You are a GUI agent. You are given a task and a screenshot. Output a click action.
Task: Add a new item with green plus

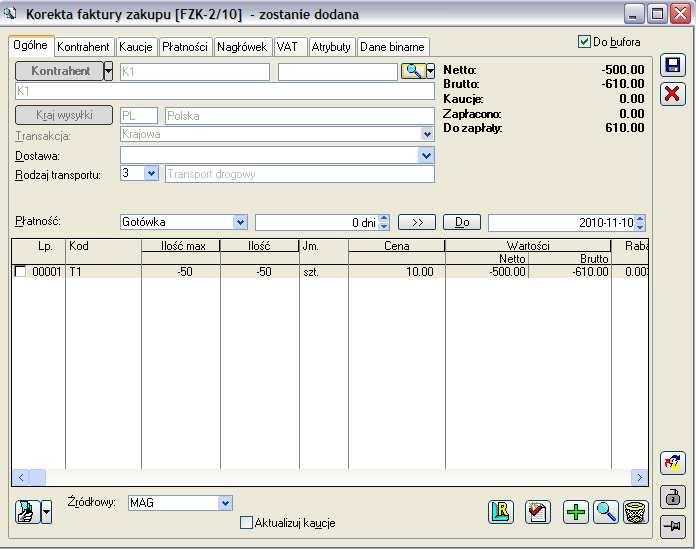tap(575, 512)
